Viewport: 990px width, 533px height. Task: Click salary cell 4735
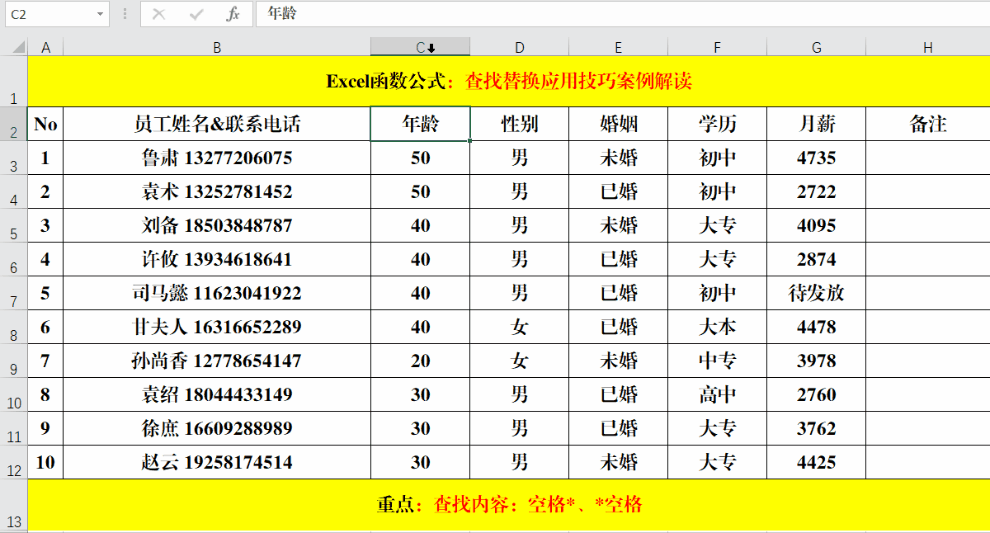(816, 158)
